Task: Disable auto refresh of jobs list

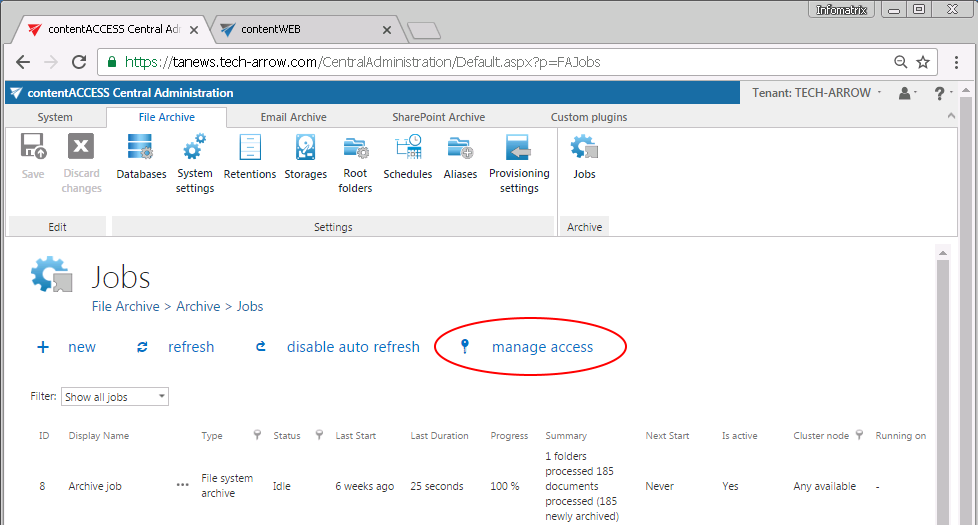Action: tap(352, 347)
